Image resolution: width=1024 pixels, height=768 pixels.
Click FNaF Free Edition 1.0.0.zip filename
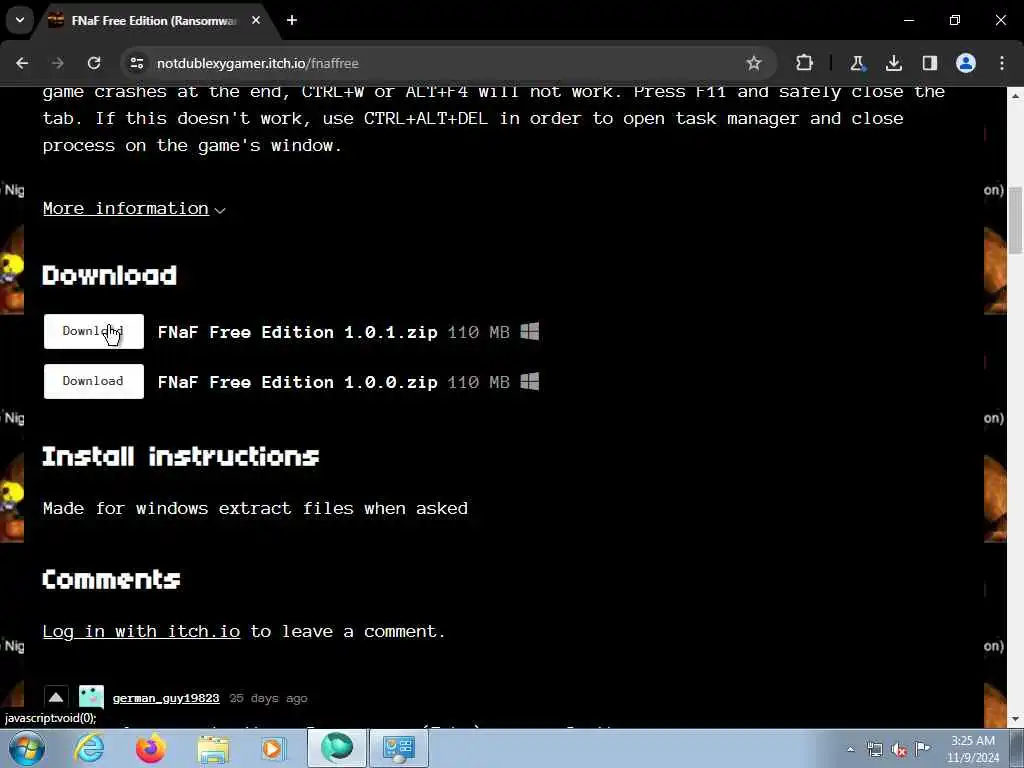tap(297, 382)
